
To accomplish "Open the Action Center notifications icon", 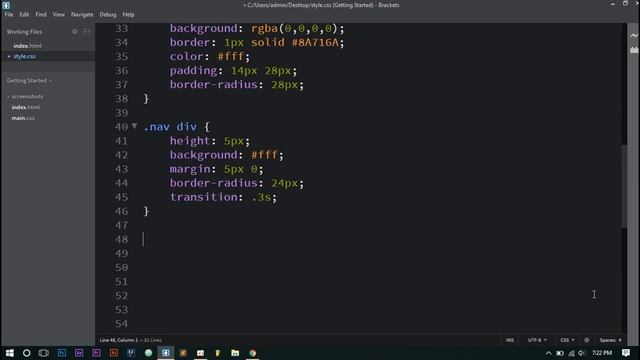I will pyautogui.click(x=626, y=353).
